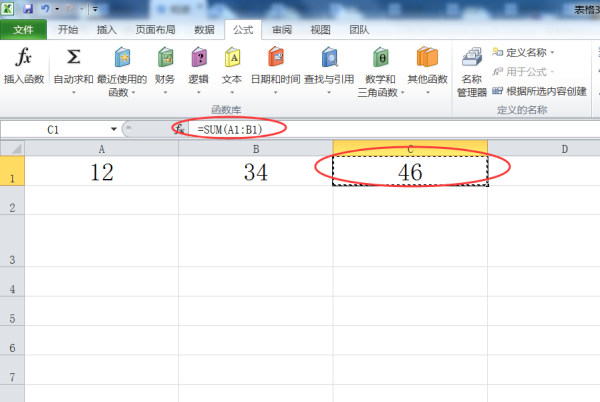Click Create from Selection (根据所选内容创建)
This screenshot has width=600, height=402.
click(x=539, y=91)
